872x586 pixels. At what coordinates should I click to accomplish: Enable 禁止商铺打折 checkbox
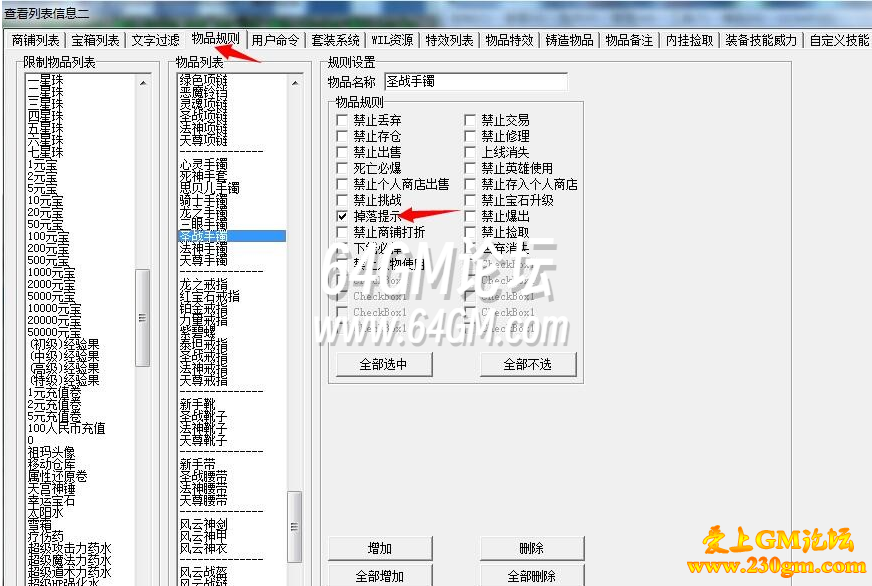[342, 232]
